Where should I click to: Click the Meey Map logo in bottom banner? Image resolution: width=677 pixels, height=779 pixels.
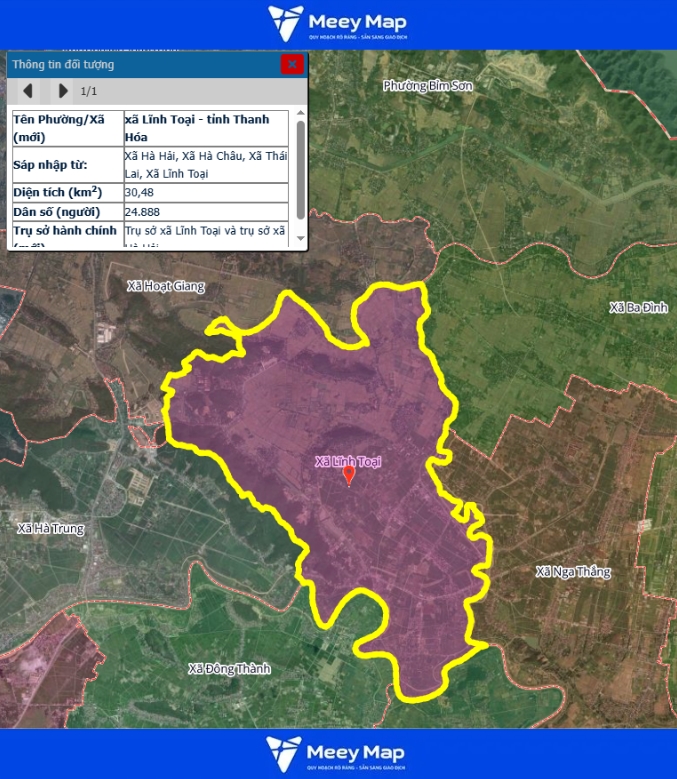[338, 754]
